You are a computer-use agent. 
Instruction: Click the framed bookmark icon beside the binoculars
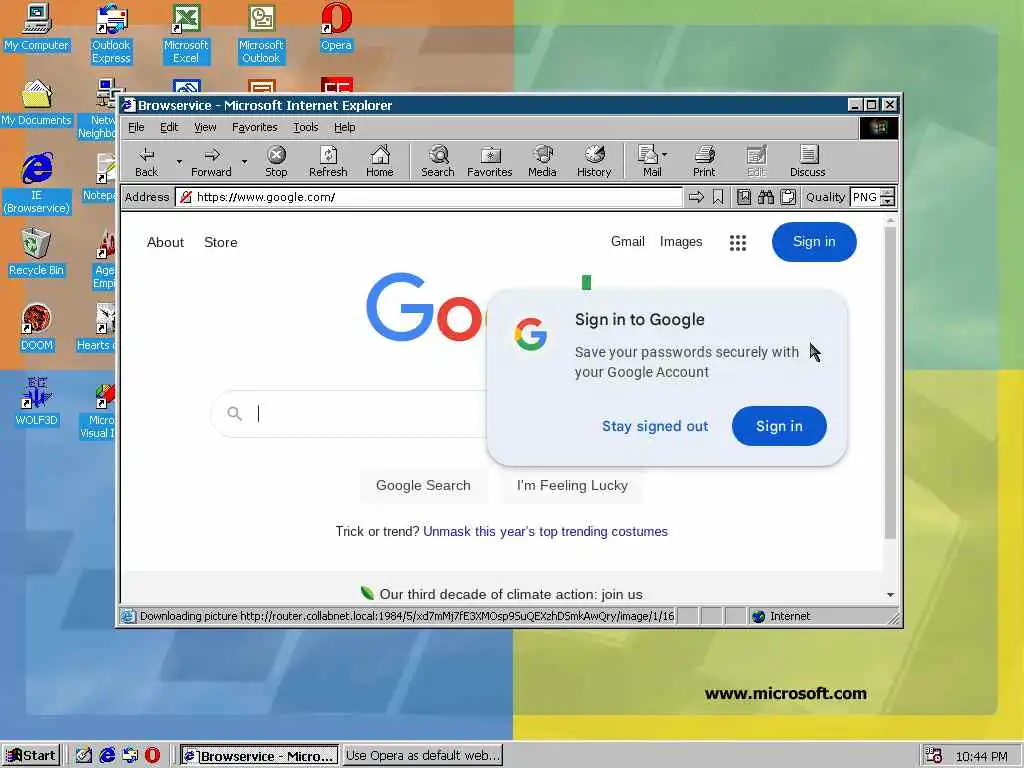(x=744, y=197)
